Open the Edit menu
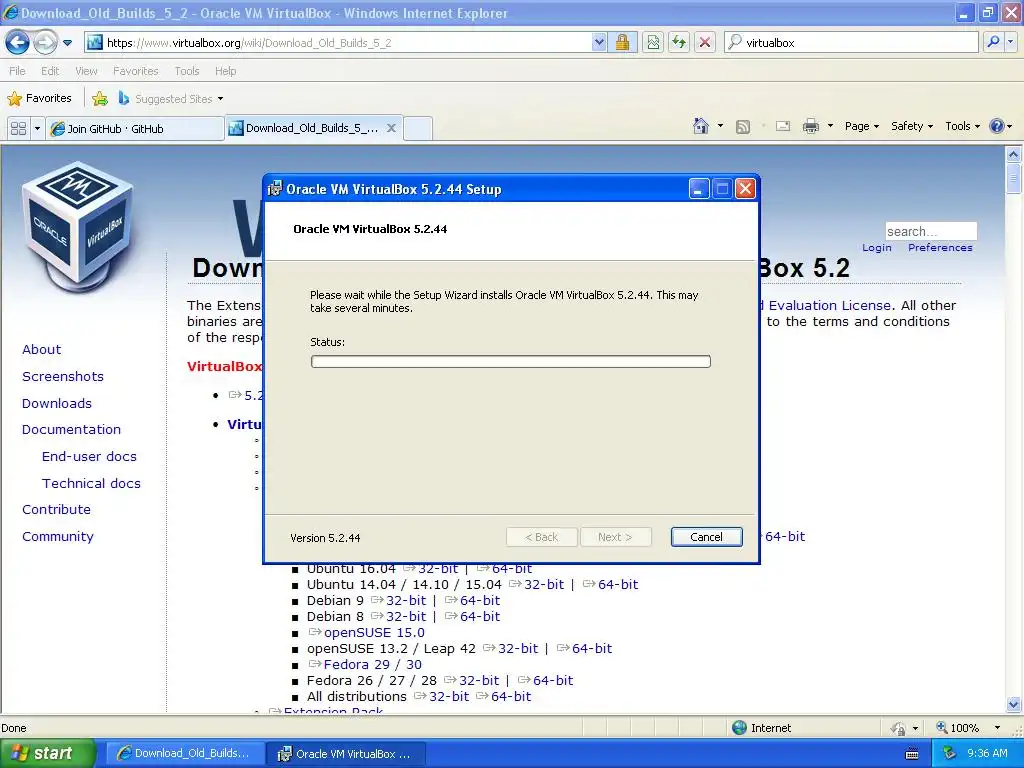The image size is (1024, 768). tap(50, 71)
